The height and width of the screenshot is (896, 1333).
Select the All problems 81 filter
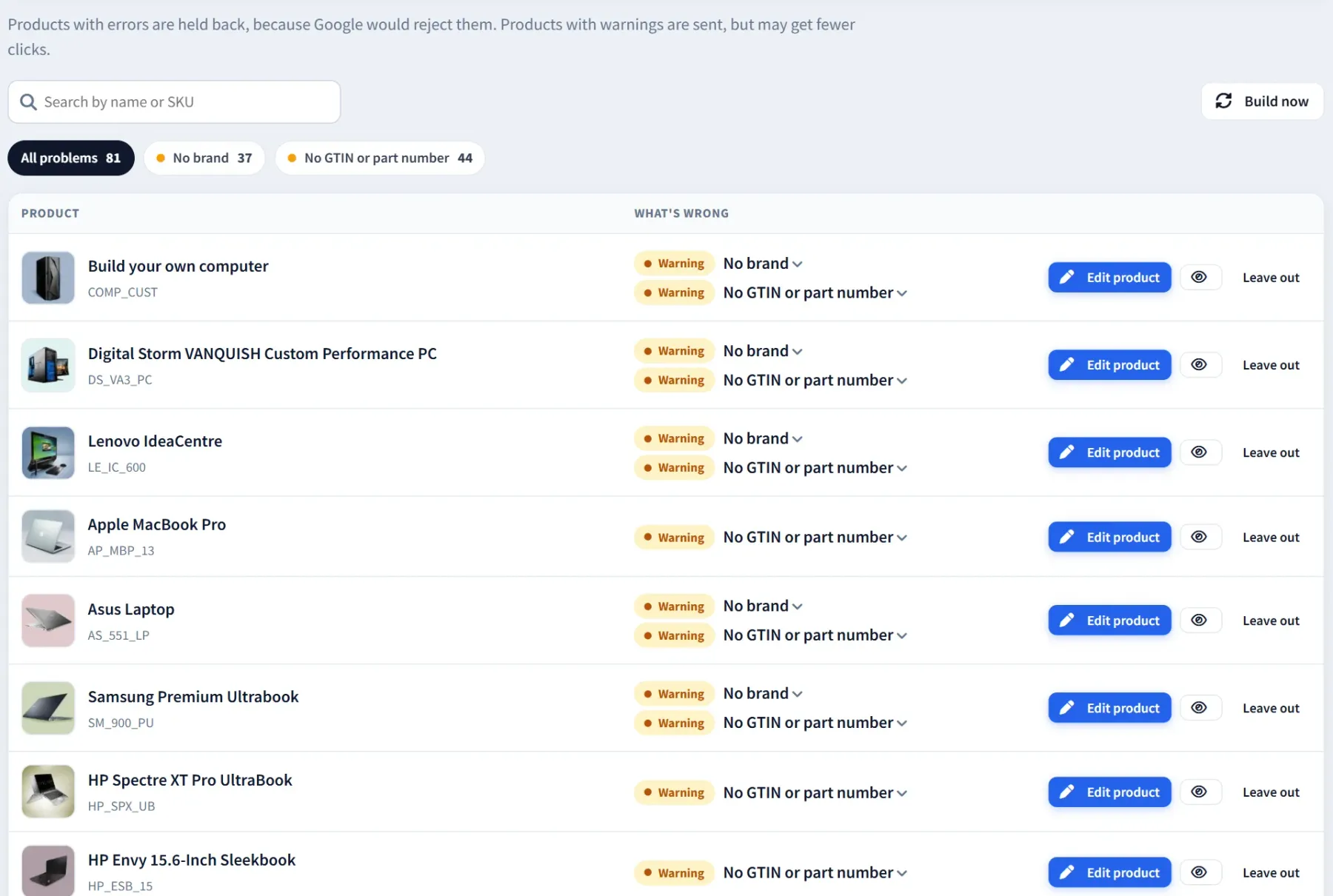coord(71,158)
